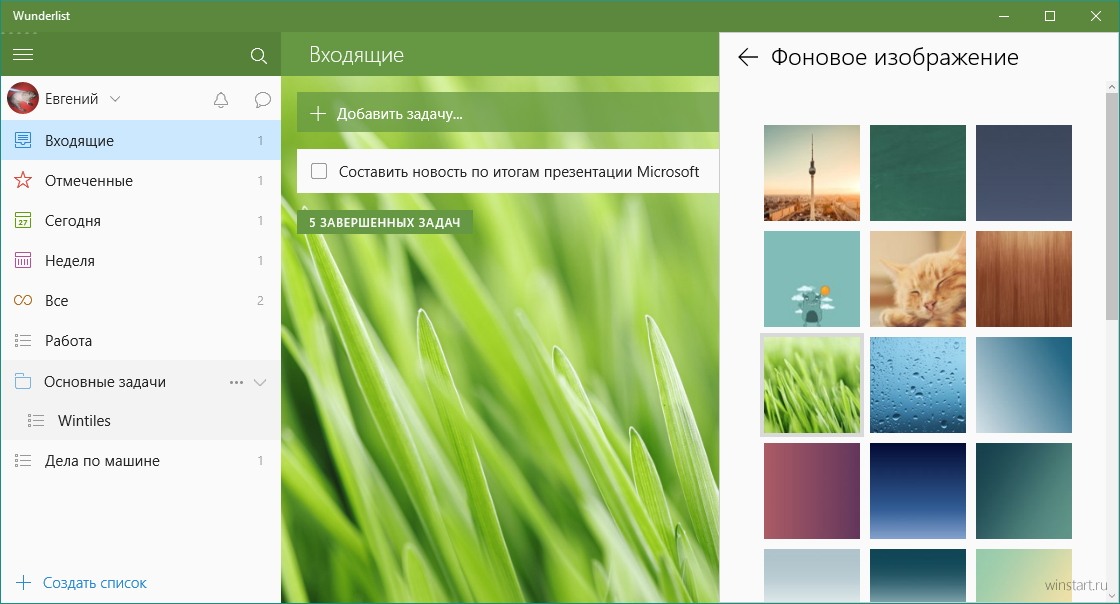Click the Входящие inbox icon
The height and width of the screenshot is (604, 1120).
23,141
